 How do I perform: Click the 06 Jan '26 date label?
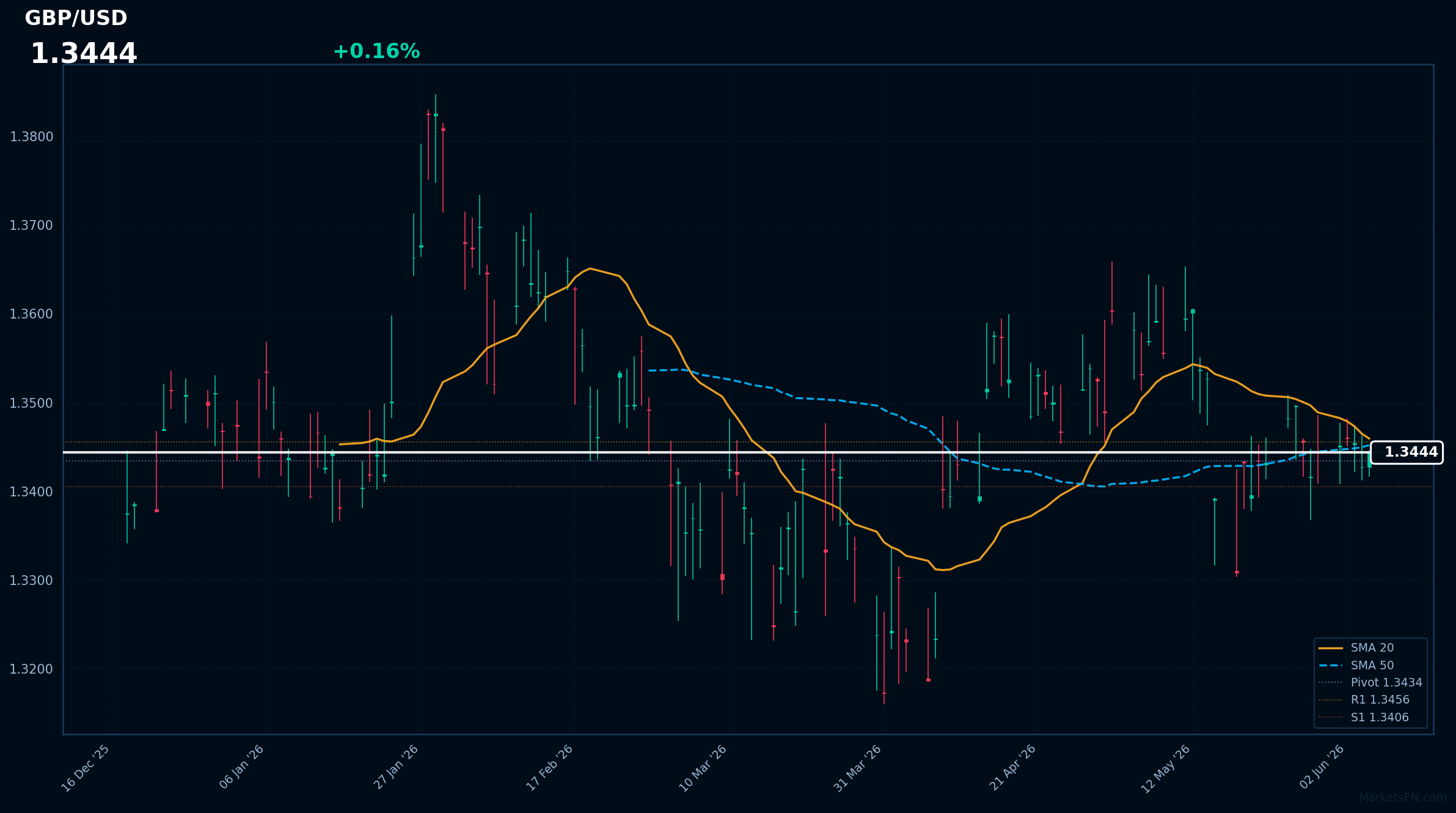(x=242, y=767)
